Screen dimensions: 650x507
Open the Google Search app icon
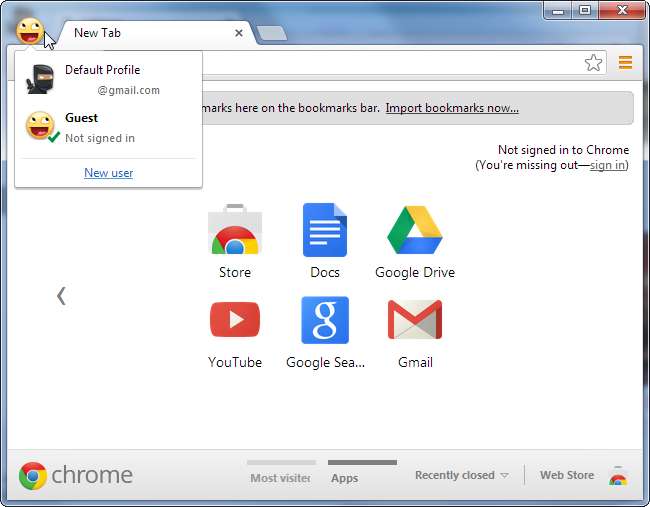[325, 320]
